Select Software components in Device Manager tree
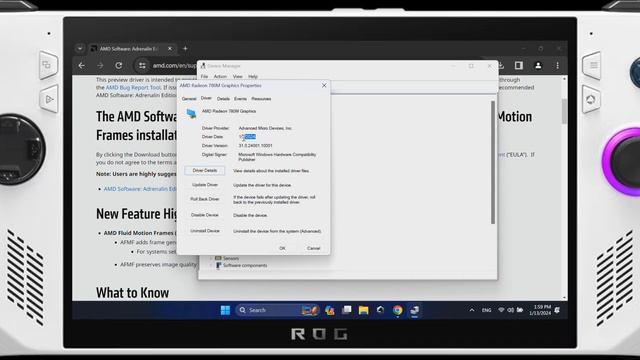The image size is (640, 360). (245, 265)
